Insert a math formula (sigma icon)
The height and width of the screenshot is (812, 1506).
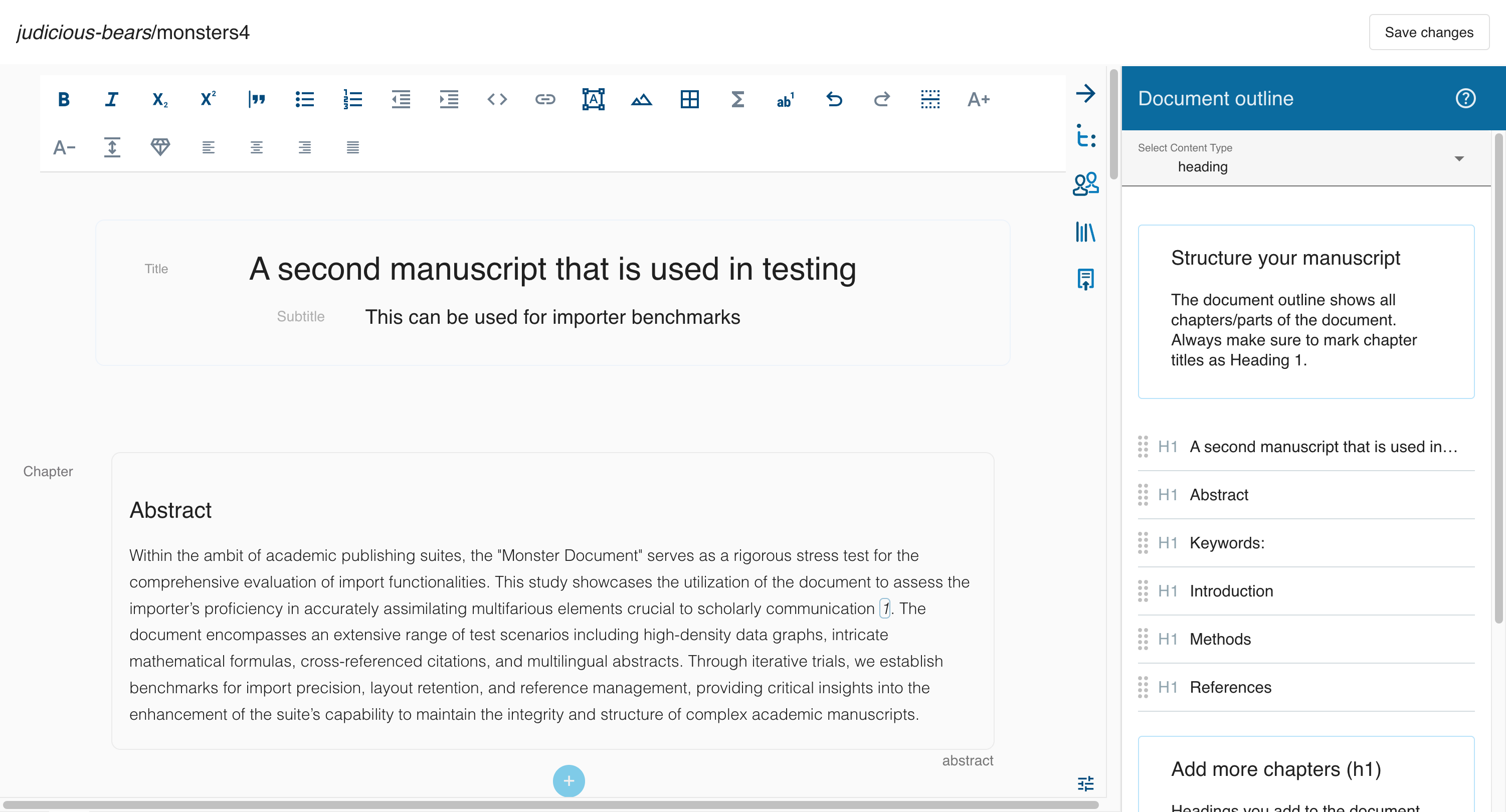point(738,99)
